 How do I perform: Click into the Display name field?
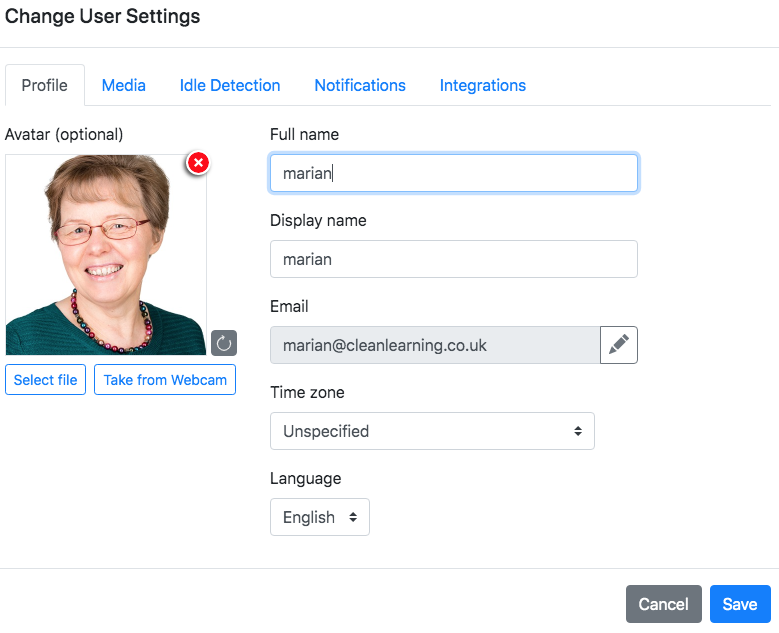tap(454, 259)
